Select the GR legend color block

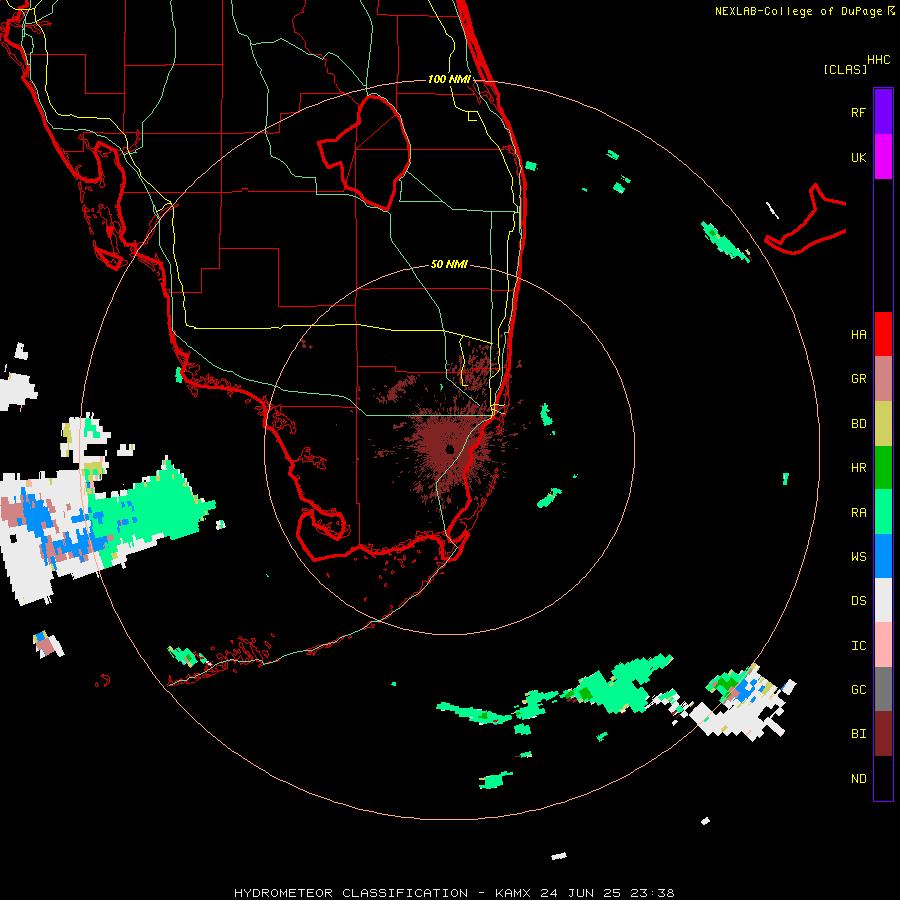pyautogui.click(x=883, y=379)
